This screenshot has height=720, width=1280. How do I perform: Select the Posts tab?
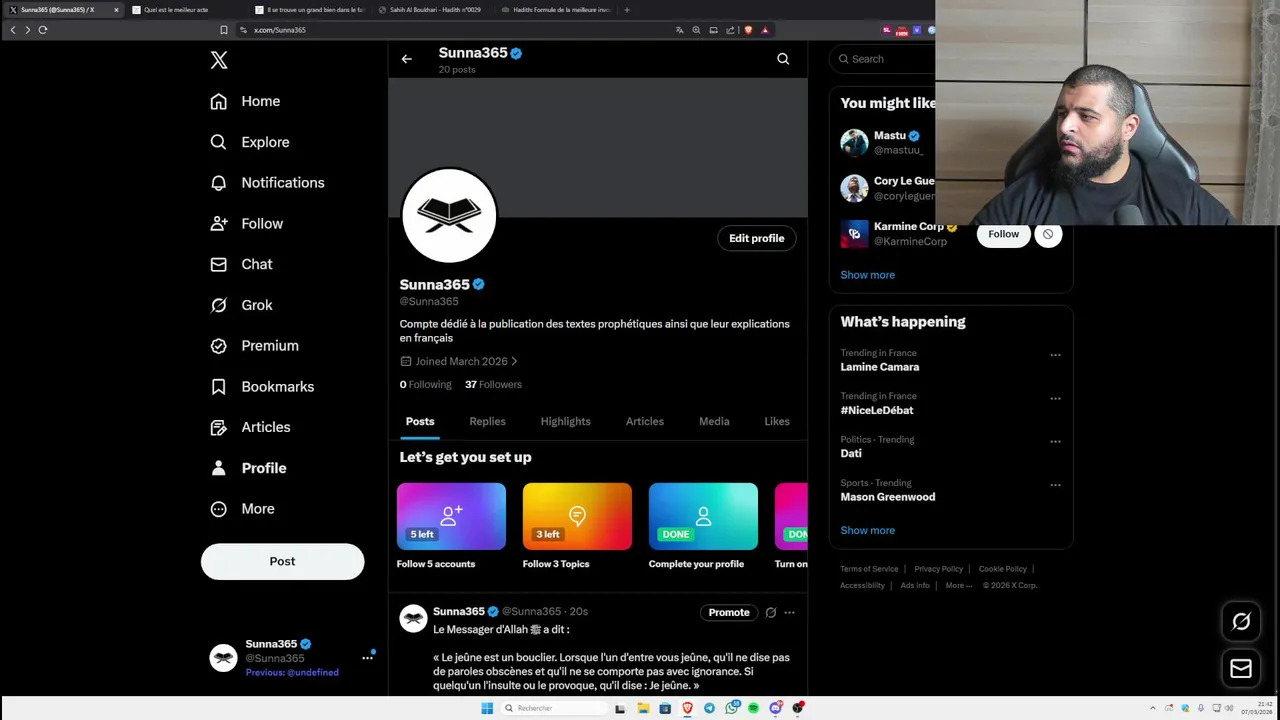[420, 422]
